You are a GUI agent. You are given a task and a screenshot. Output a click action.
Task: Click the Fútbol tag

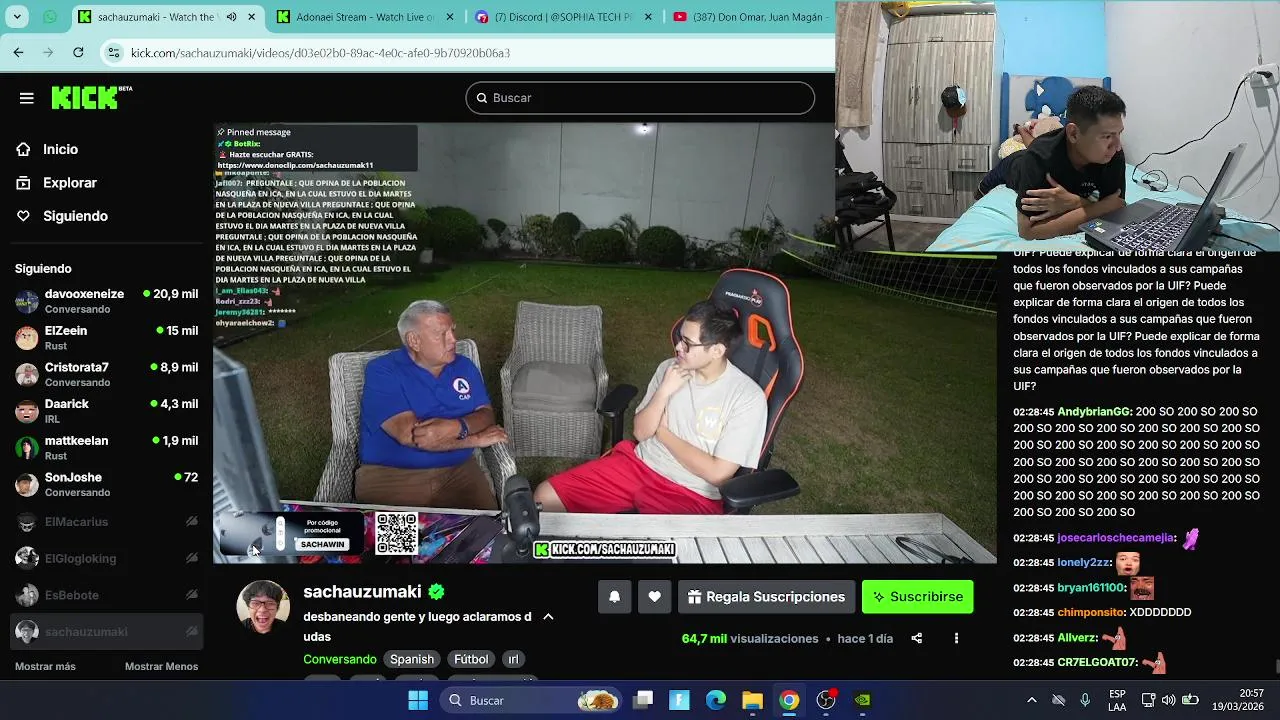pos(471,659)
